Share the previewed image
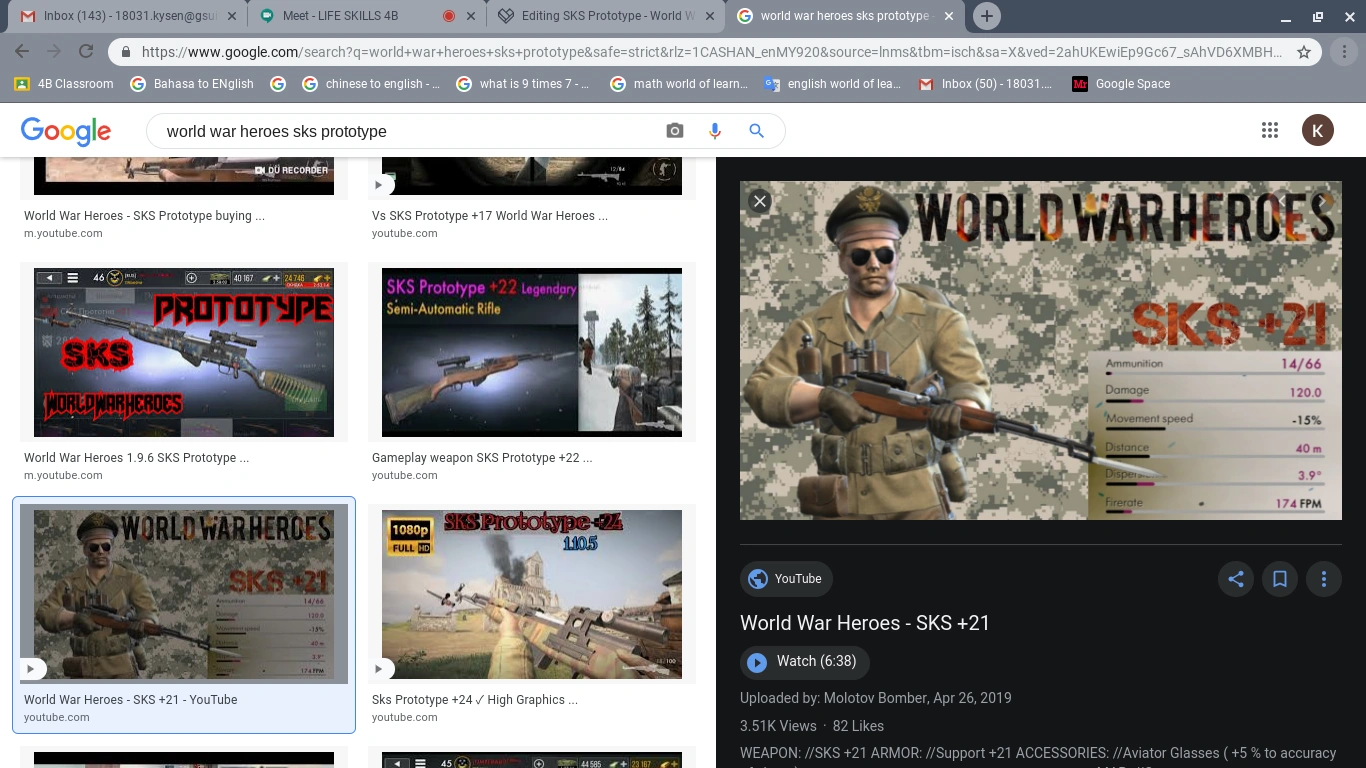The height and width of the screenshot is (768, 1366). coord(1236,579)
